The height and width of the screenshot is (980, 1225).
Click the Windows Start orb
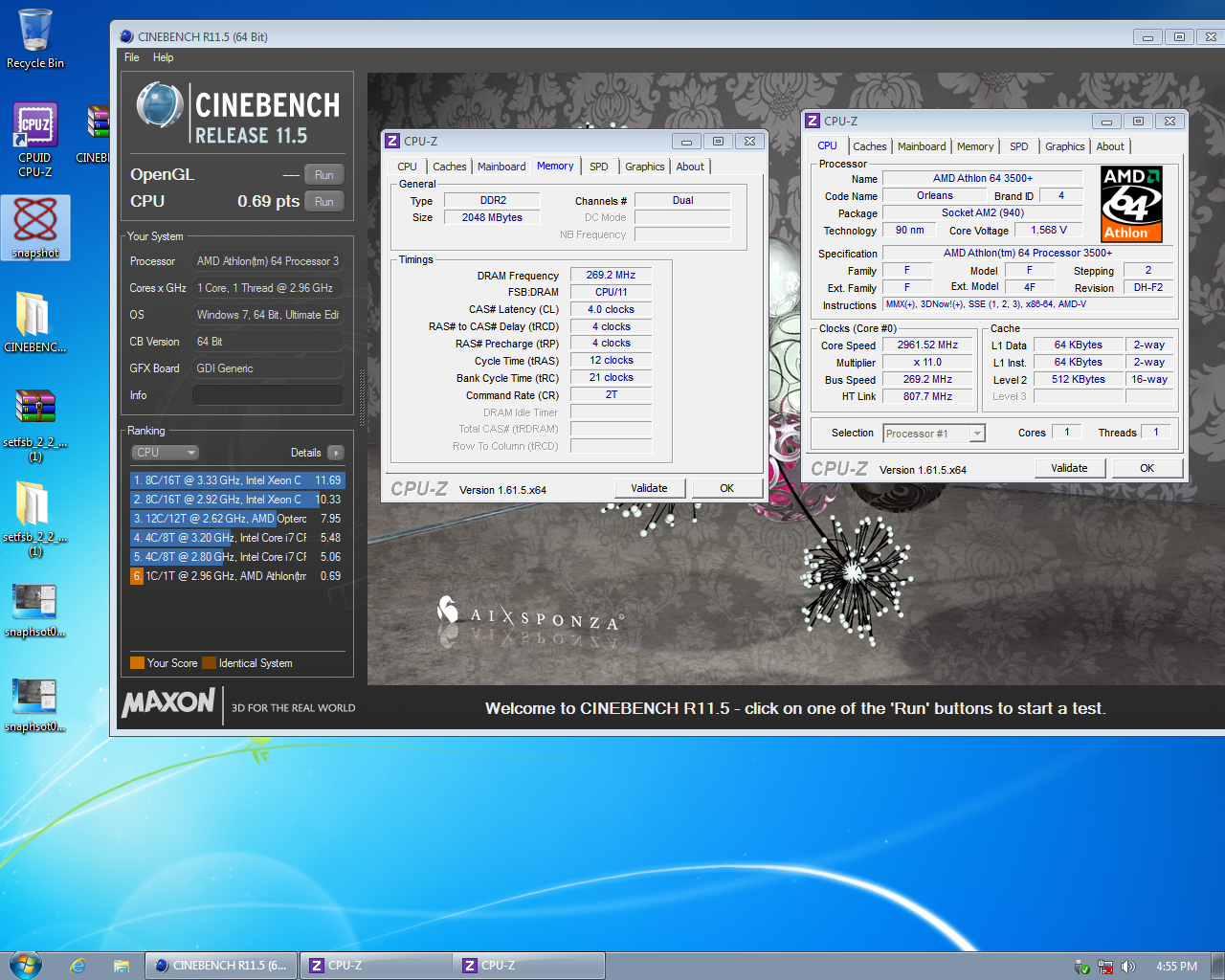(26, 965)
